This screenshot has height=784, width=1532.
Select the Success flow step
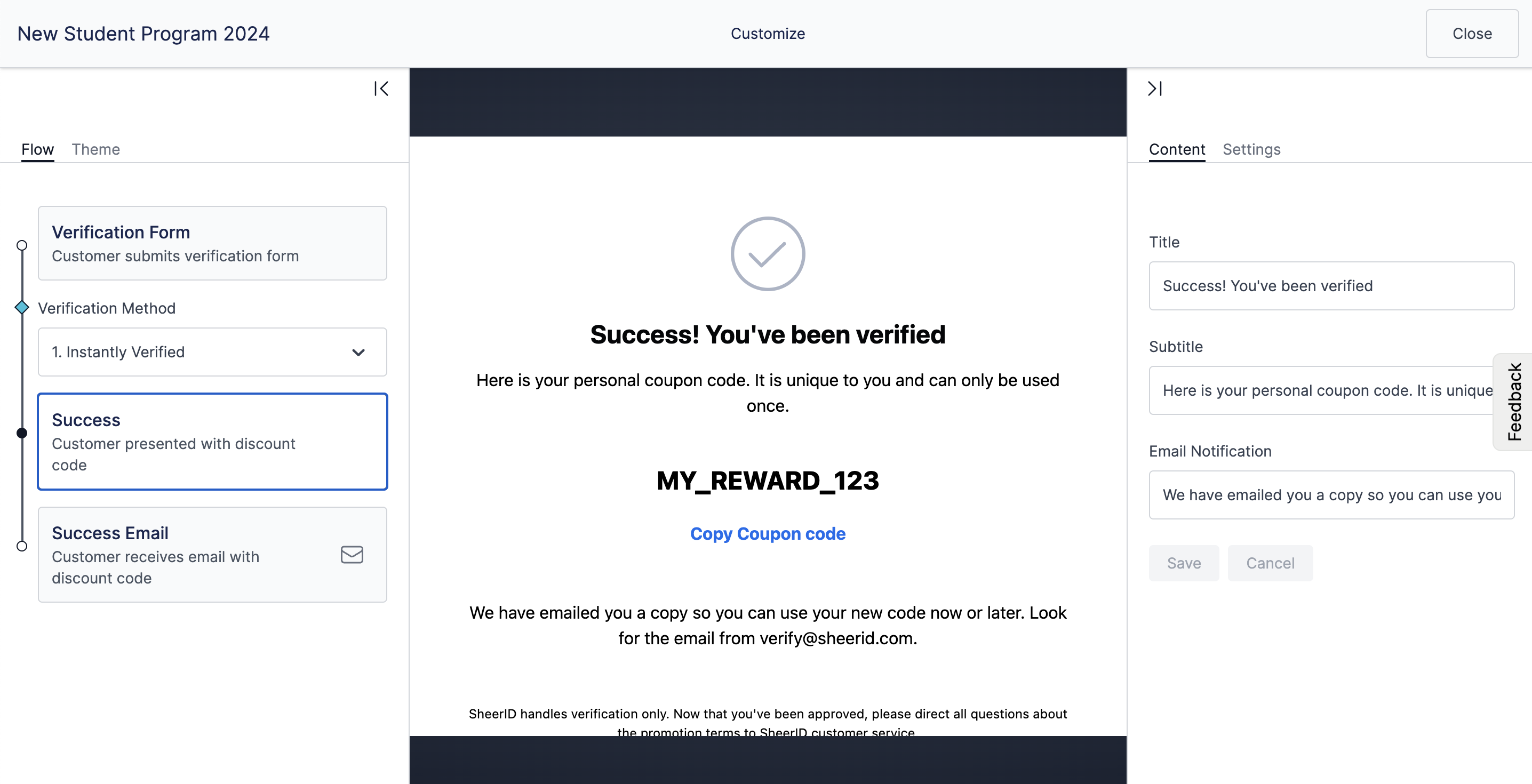pos(213,441)
